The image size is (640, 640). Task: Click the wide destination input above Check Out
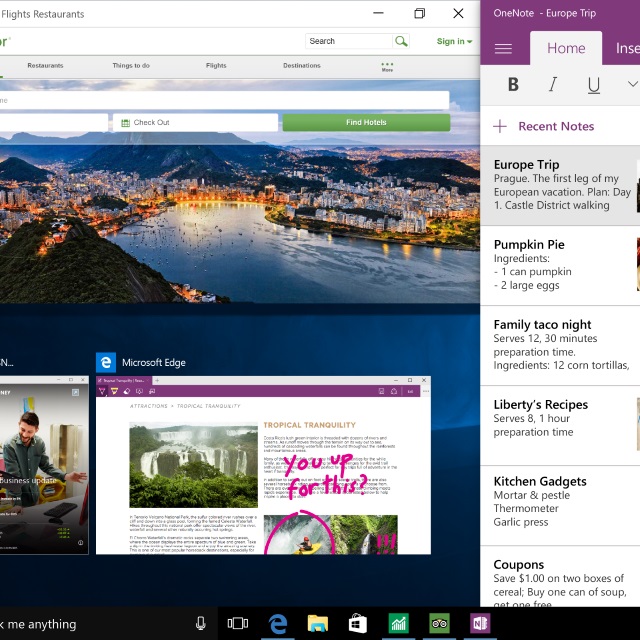pyautogui.click(x=224, y=100)
